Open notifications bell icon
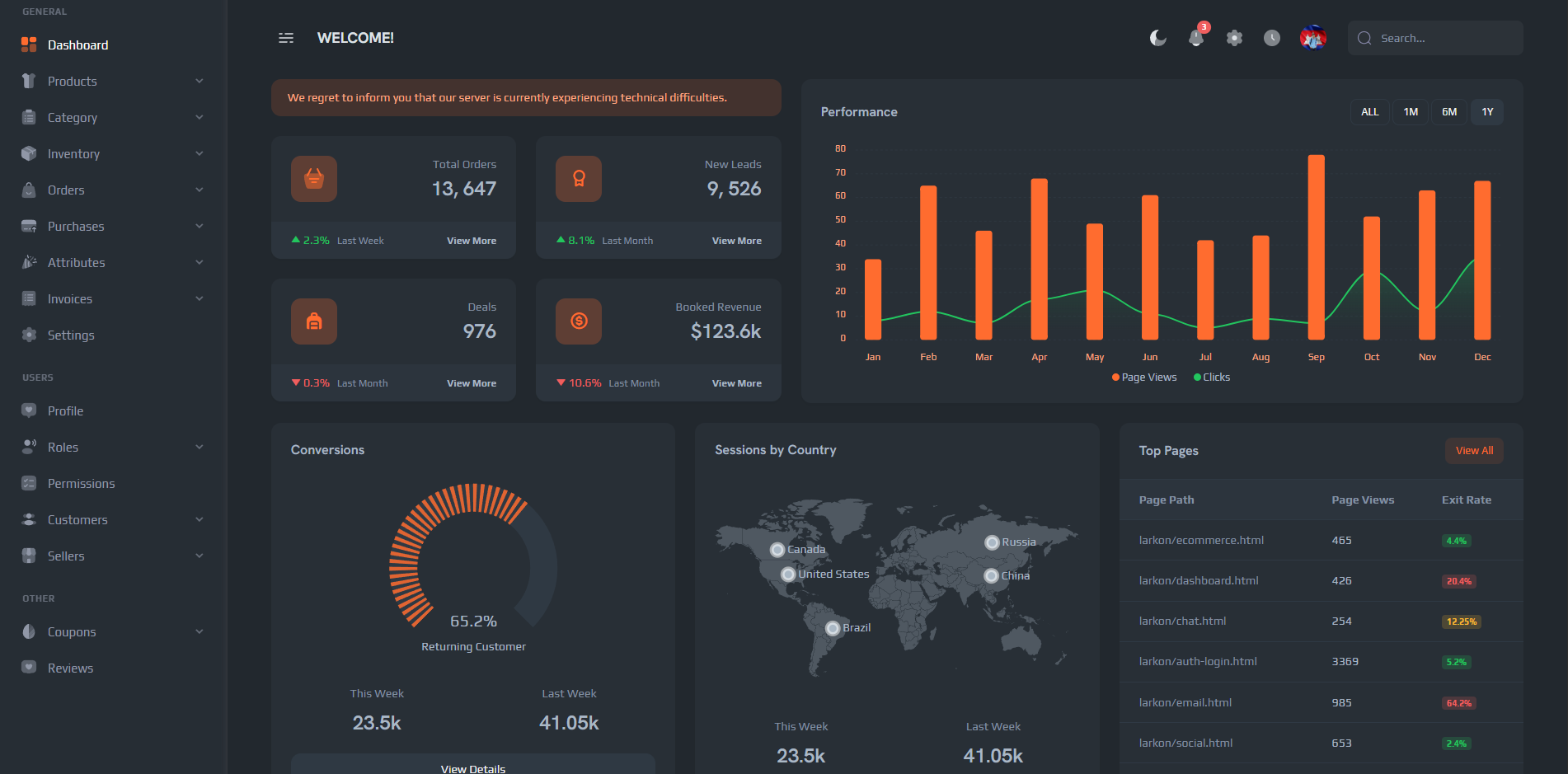Image resolution: width=1568 pixels, height=774 pixels. pos(1196,38)
